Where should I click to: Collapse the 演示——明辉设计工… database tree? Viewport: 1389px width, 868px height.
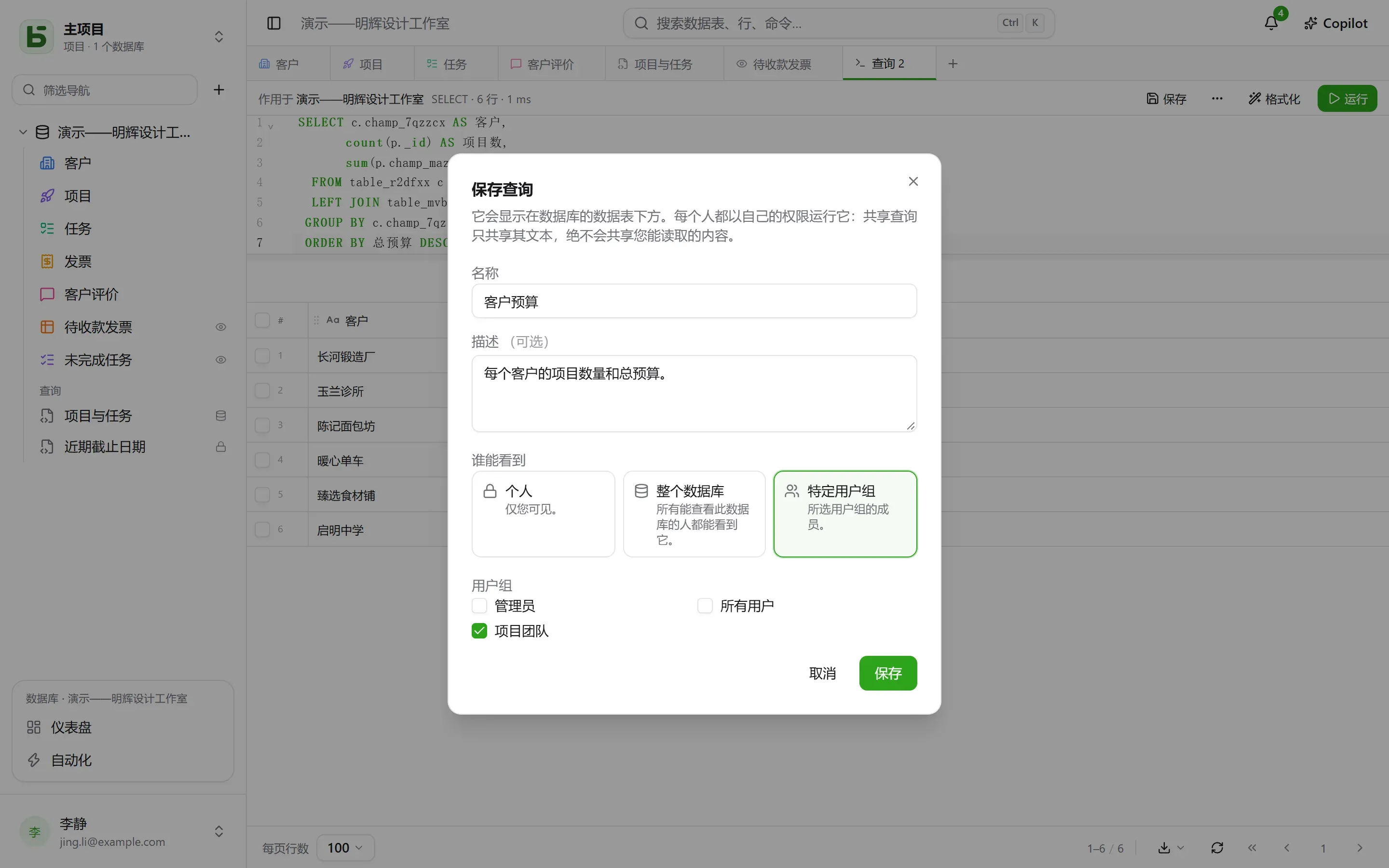click(x=23, y=132)
